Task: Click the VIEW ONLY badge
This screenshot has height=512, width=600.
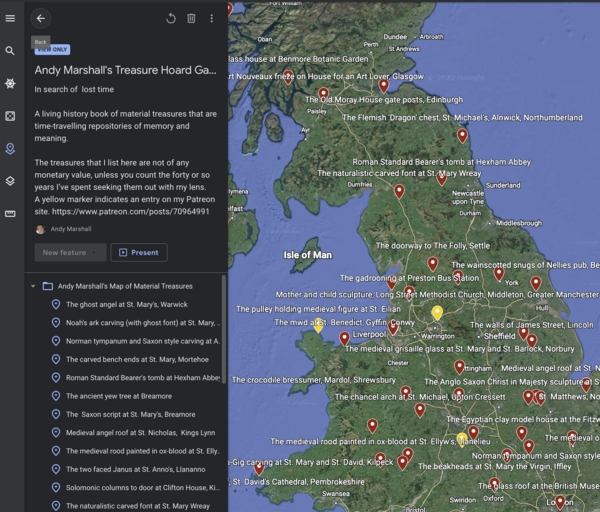Action: coord(52,49)
